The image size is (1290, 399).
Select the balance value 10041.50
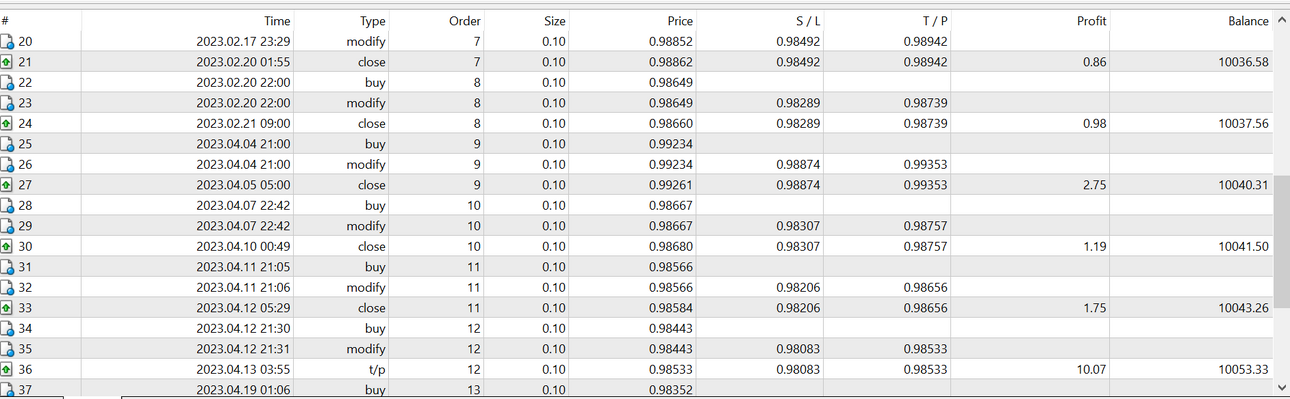[1243, 247]
